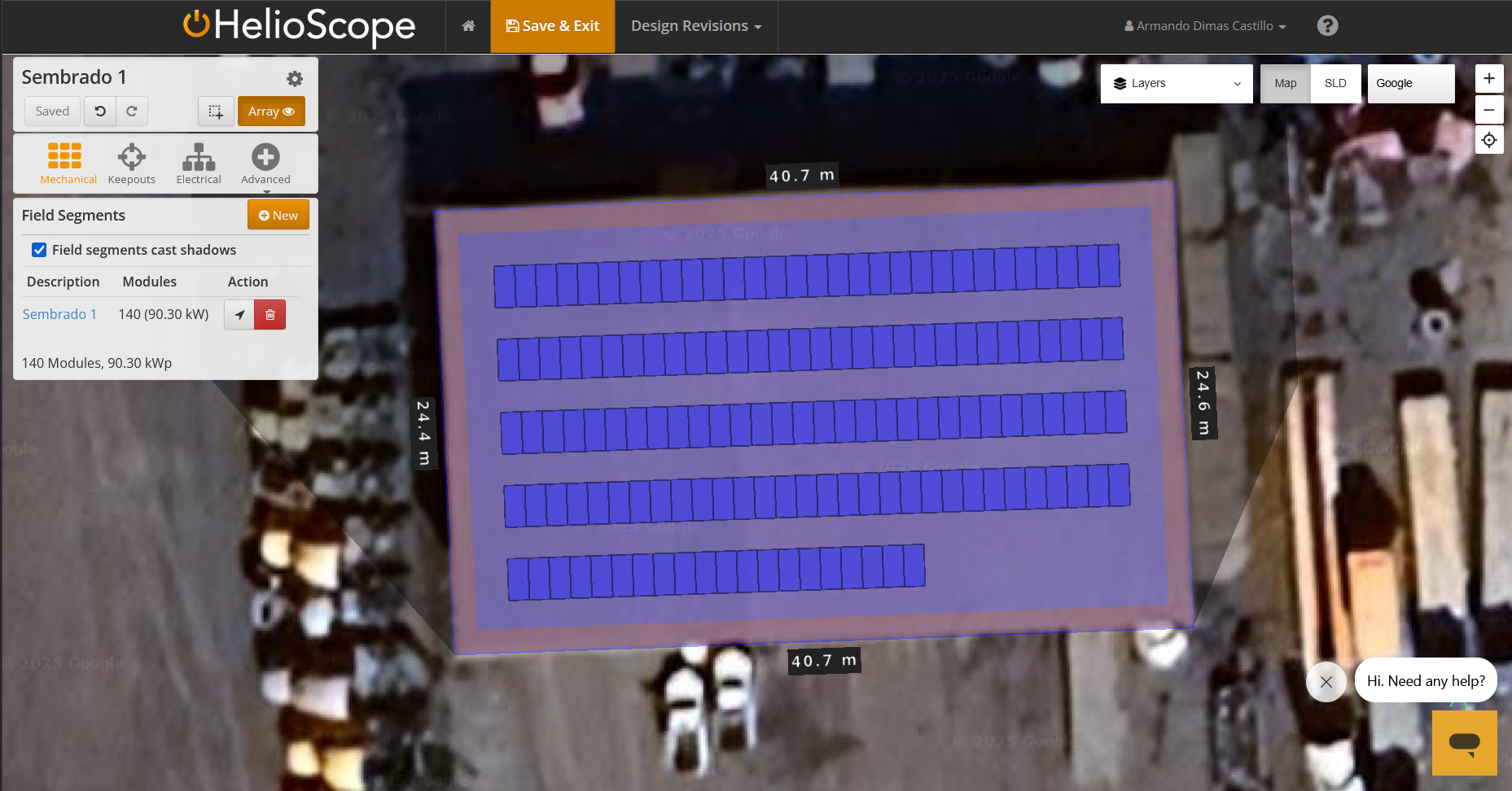Screen dimensions: 1512x791
Task: Open Armando Dimas Castillo user menu
Action: [x=1204, y=26]
